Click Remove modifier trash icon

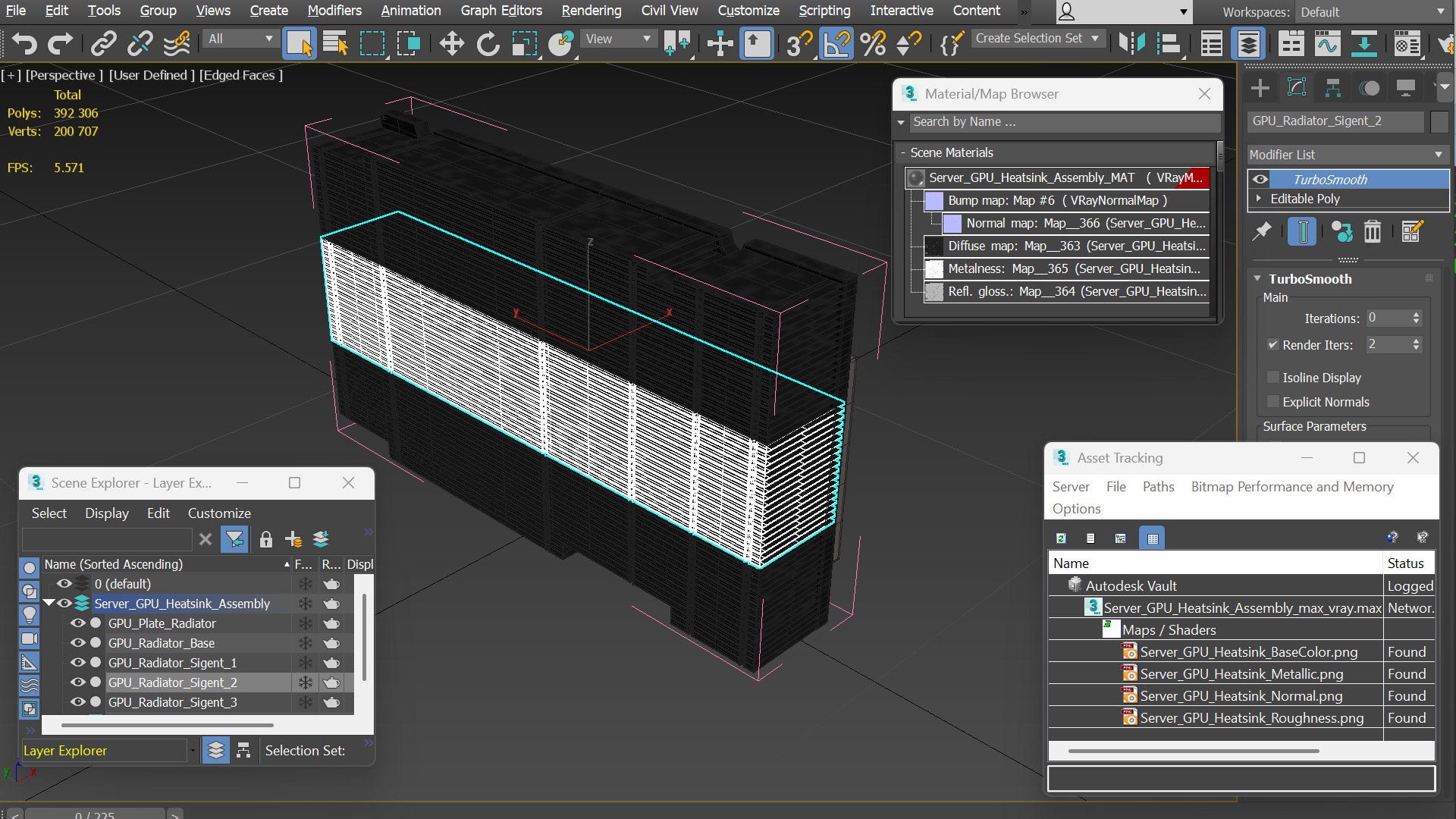click(1373, 231)
